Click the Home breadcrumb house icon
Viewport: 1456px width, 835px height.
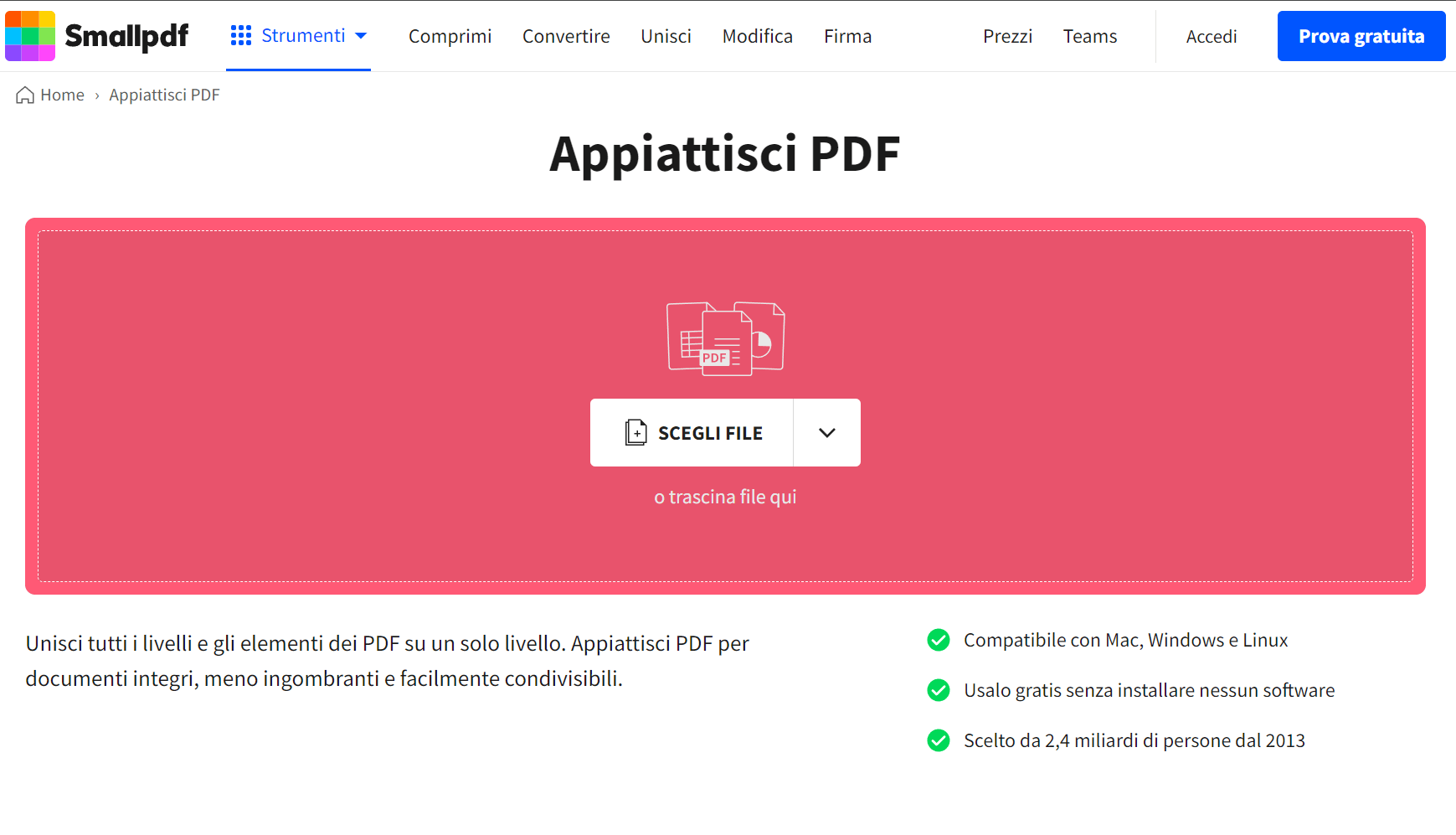[25, 95]
